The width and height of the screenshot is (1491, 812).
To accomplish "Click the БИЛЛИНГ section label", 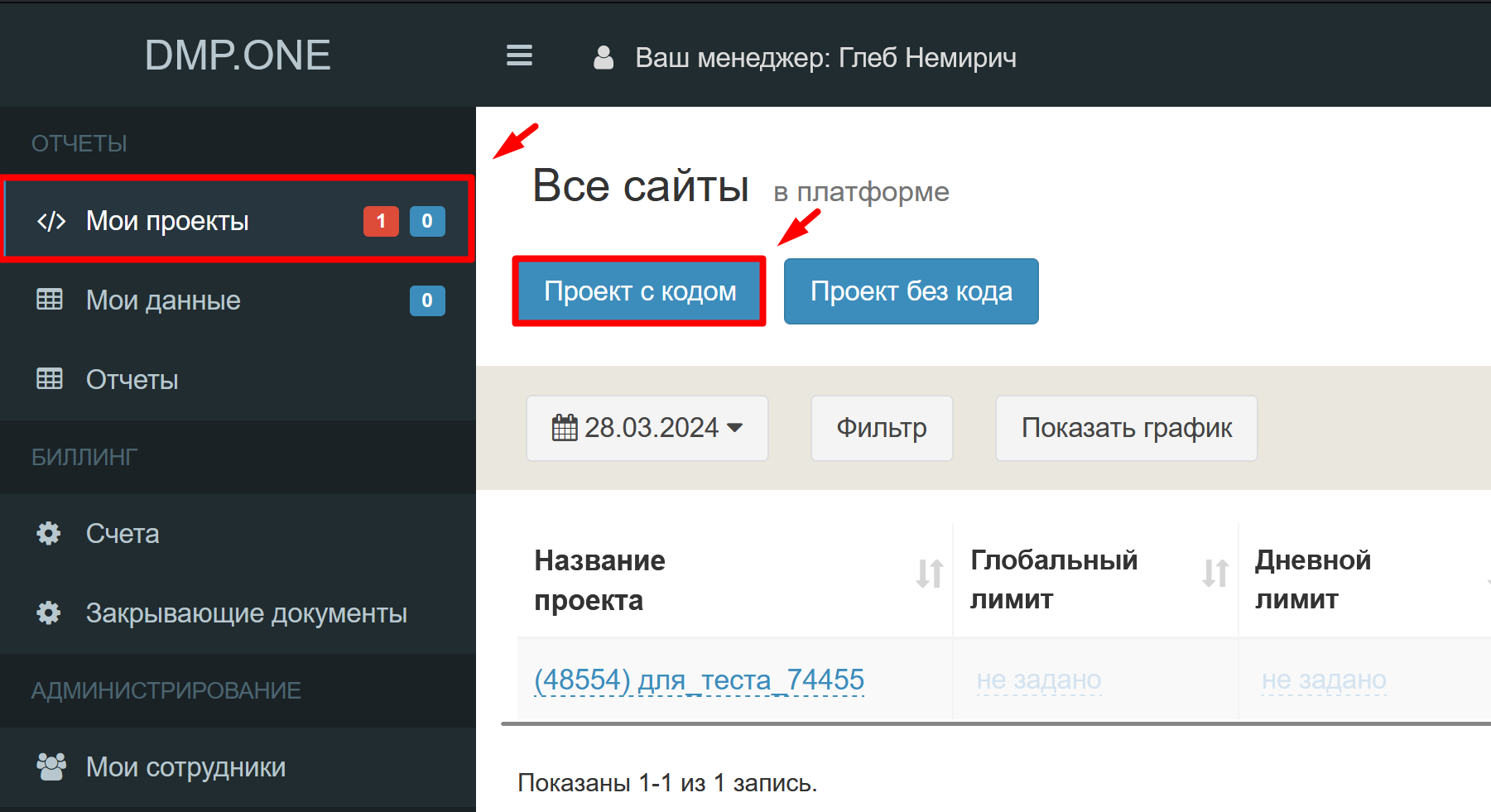I will tap(84, 457).
